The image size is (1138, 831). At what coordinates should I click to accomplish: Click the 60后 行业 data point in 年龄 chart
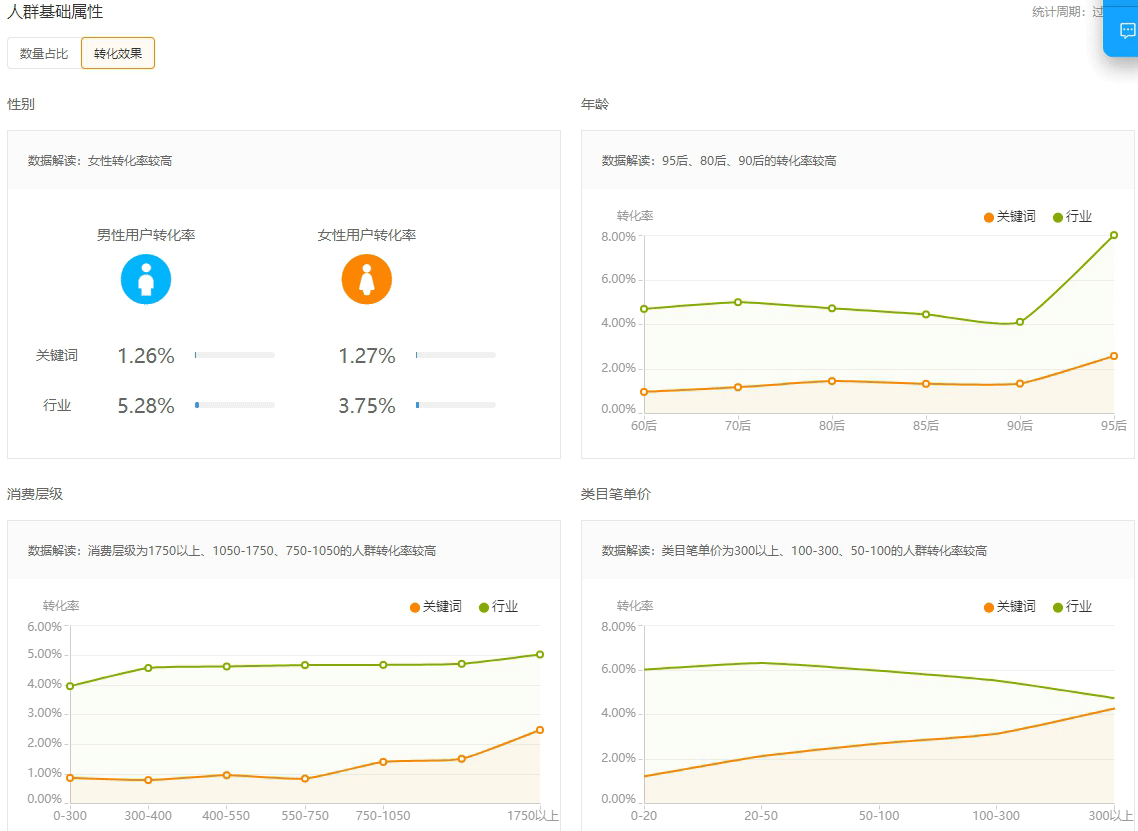(644, 309)
